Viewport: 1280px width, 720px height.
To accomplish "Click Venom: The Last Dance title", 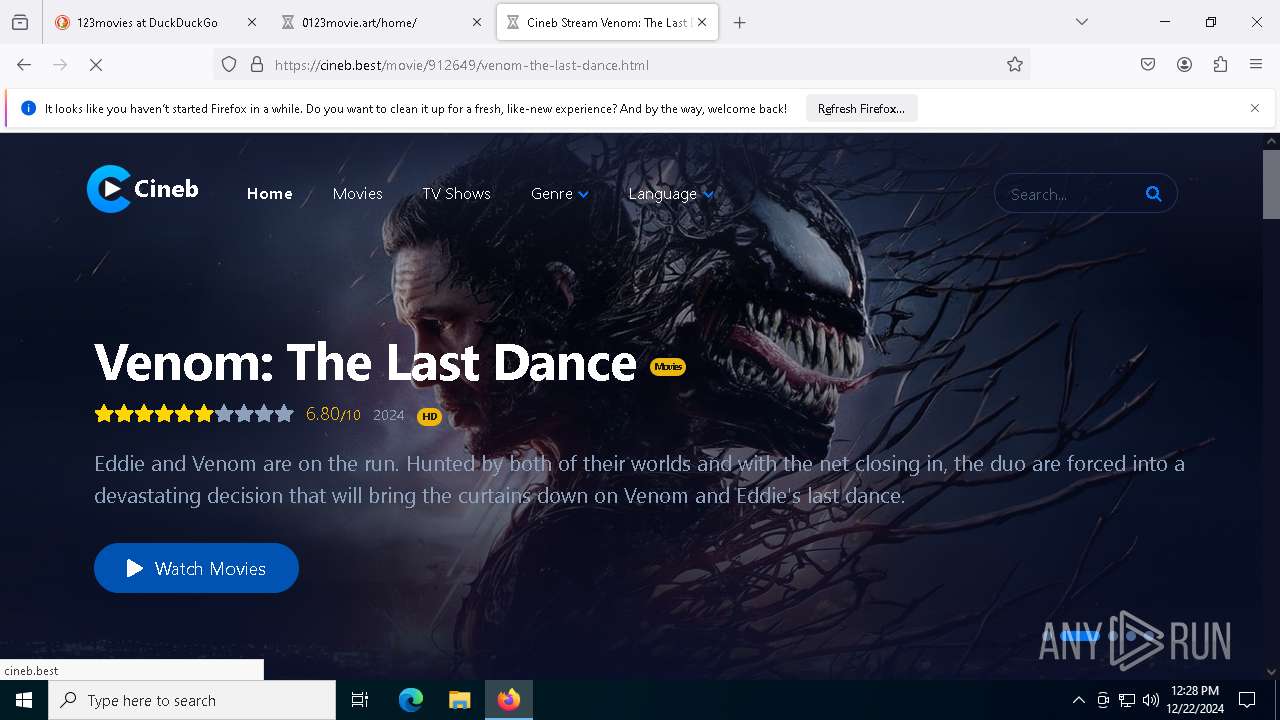I will point(365,362).
